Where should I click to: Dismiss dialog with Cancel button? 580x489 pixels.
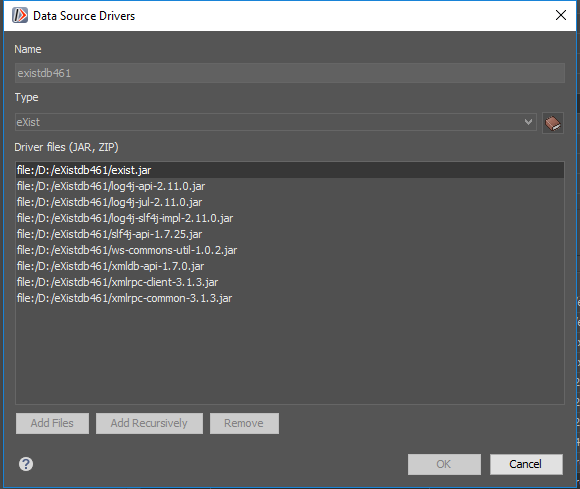coord(526,464)
